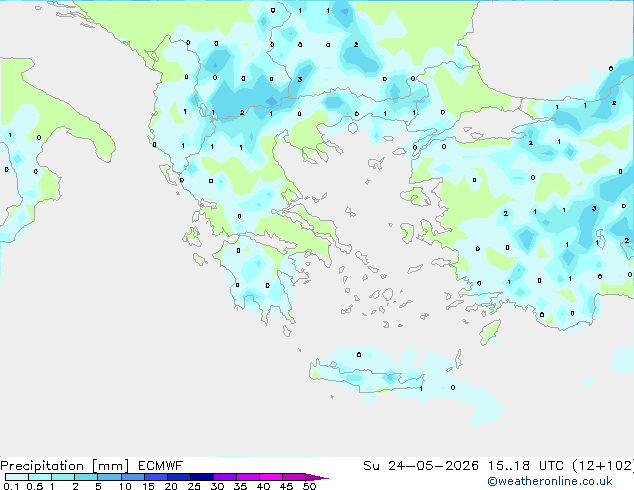Pick the 30–35 mm legend swatch
This screenshot has width=634, height=490.
225,477
